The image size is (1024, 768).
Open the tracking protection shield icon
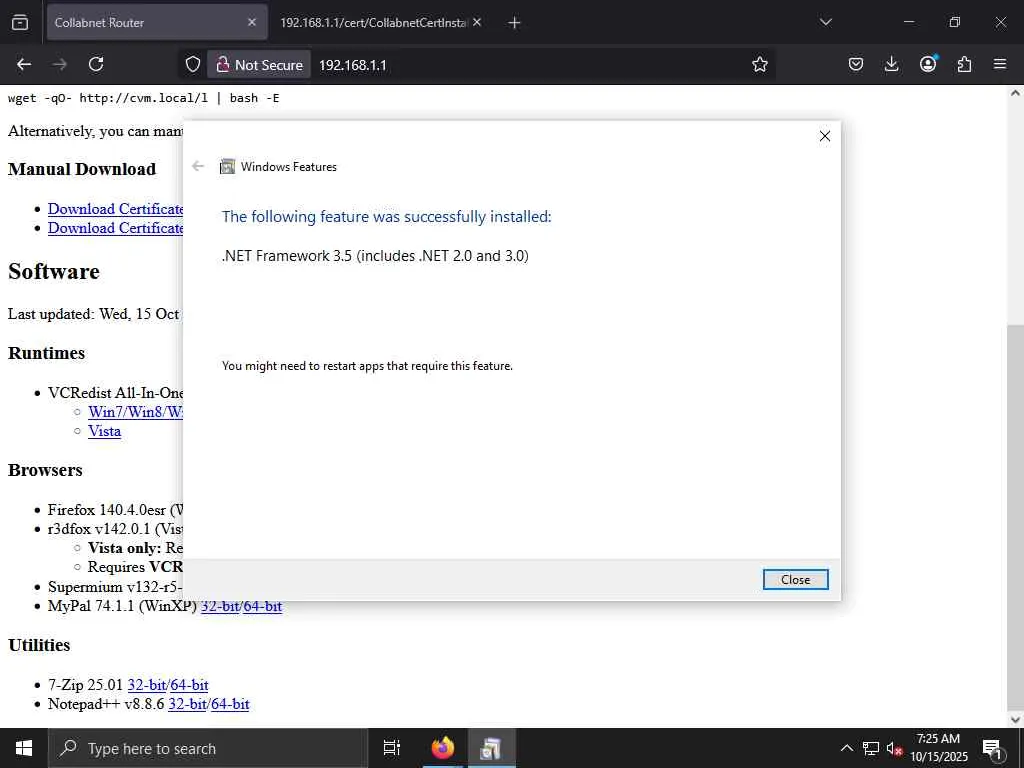coord(193,64)
